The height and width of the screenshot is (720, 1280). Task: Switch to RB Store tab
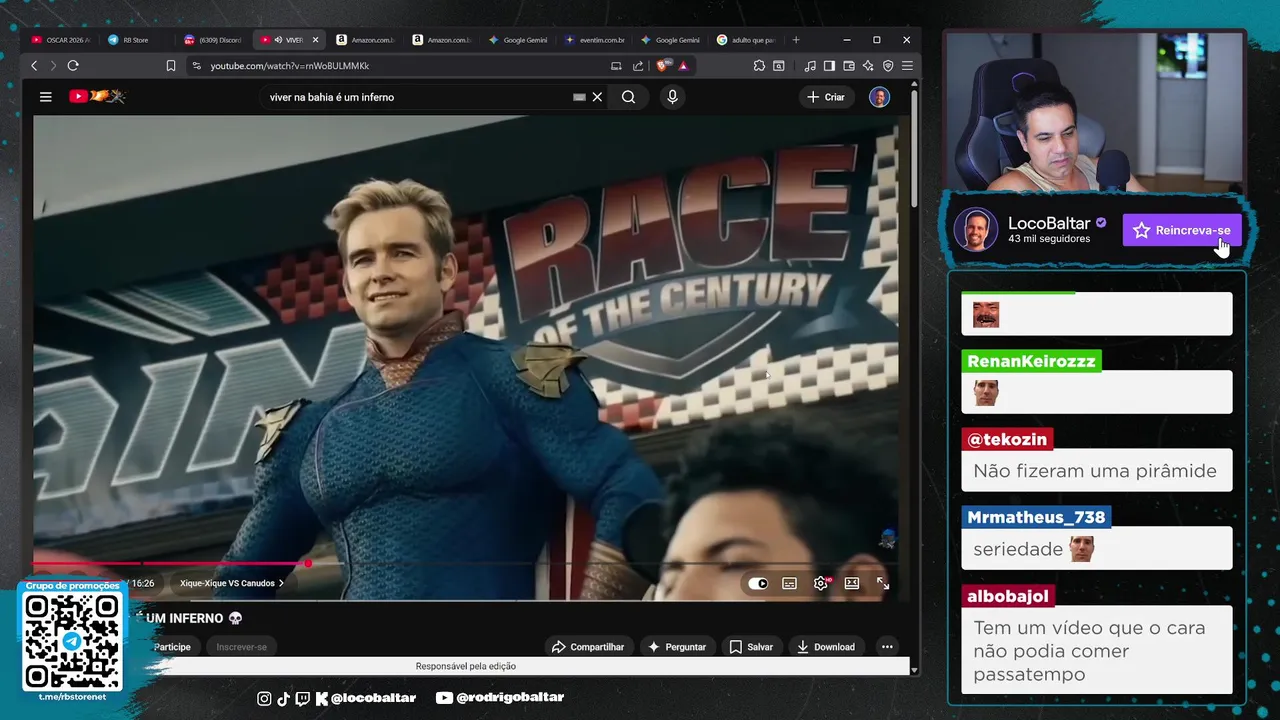point(136,40)
